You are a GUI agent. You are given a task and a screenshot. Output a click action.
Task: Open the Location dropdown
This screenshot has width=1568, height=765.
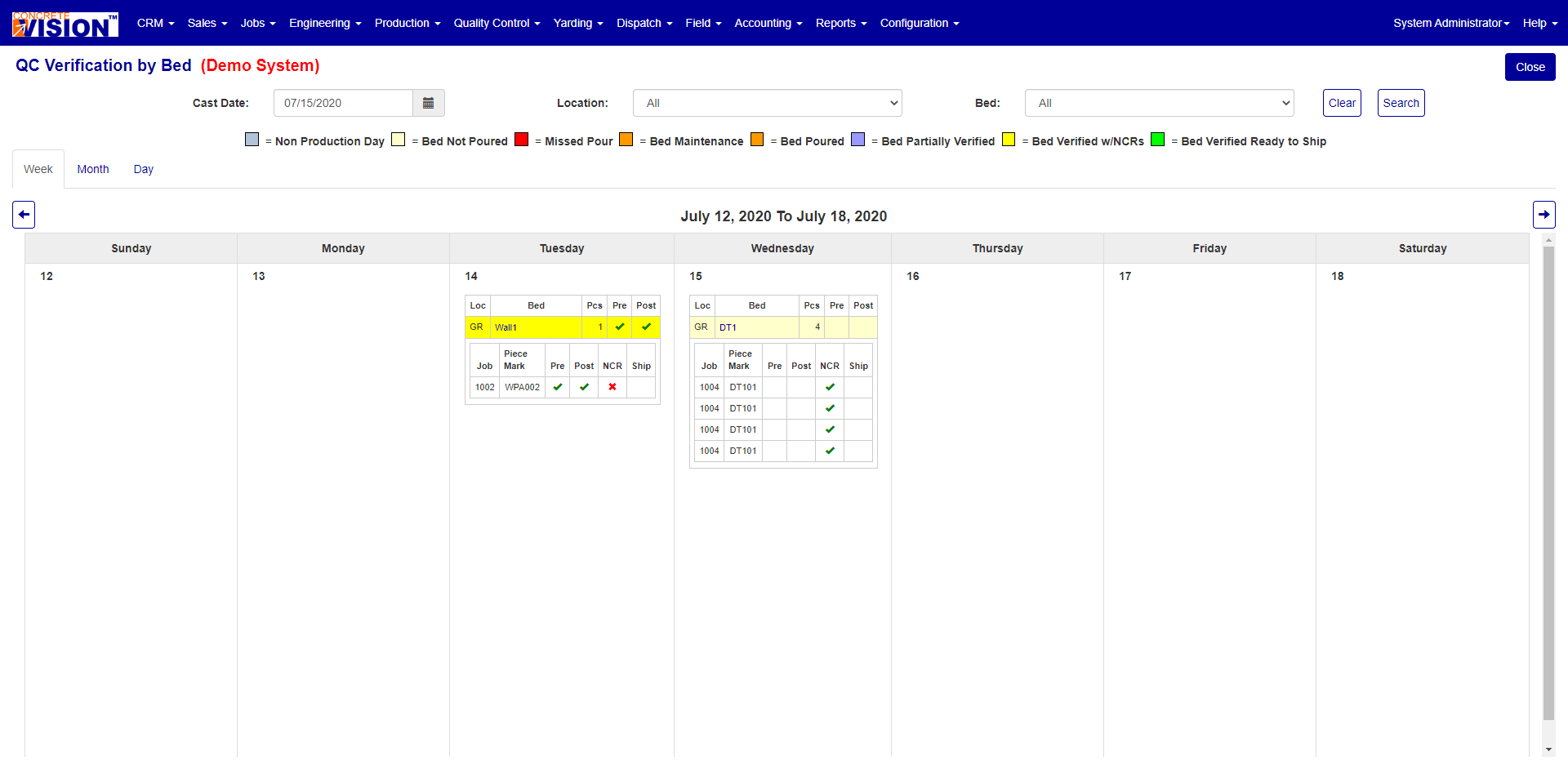(x=768, y=103)
